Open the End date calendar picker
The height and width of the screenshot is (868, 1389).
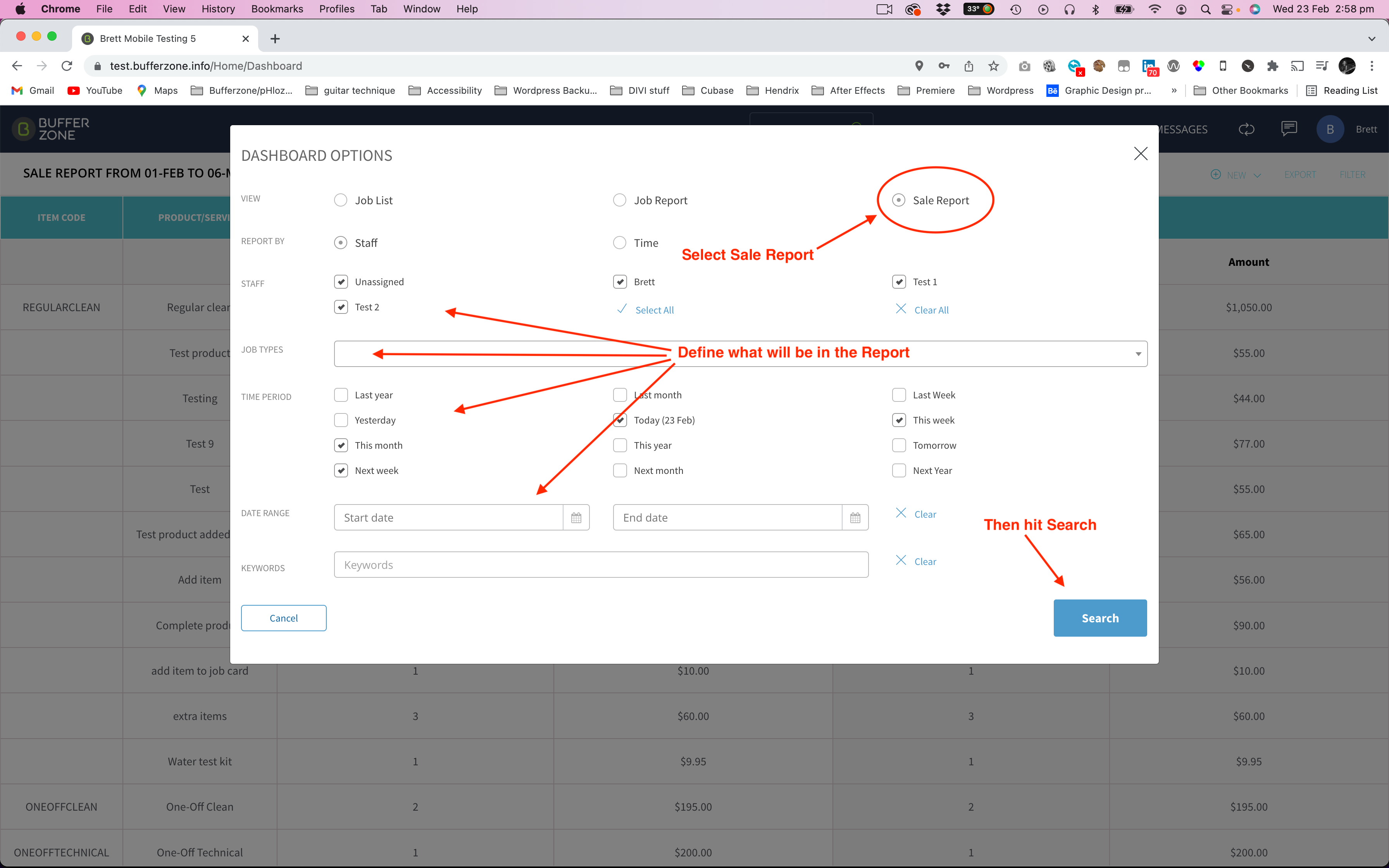(x=855, y=518)
